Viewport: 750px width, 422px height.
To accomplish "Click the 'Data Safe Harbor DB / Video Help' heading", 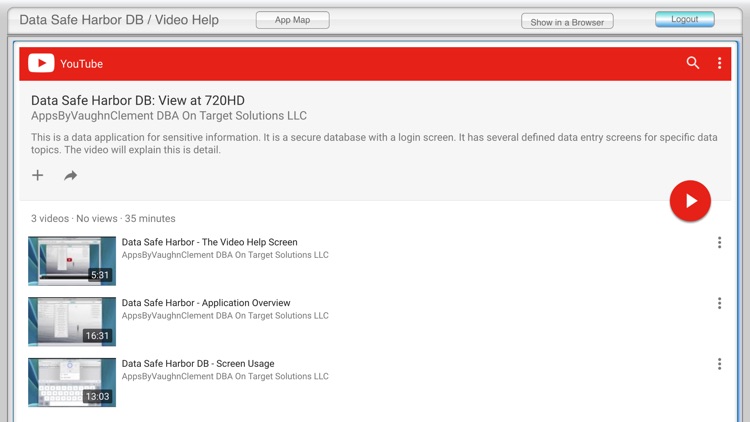I will (x=119, y=20).
